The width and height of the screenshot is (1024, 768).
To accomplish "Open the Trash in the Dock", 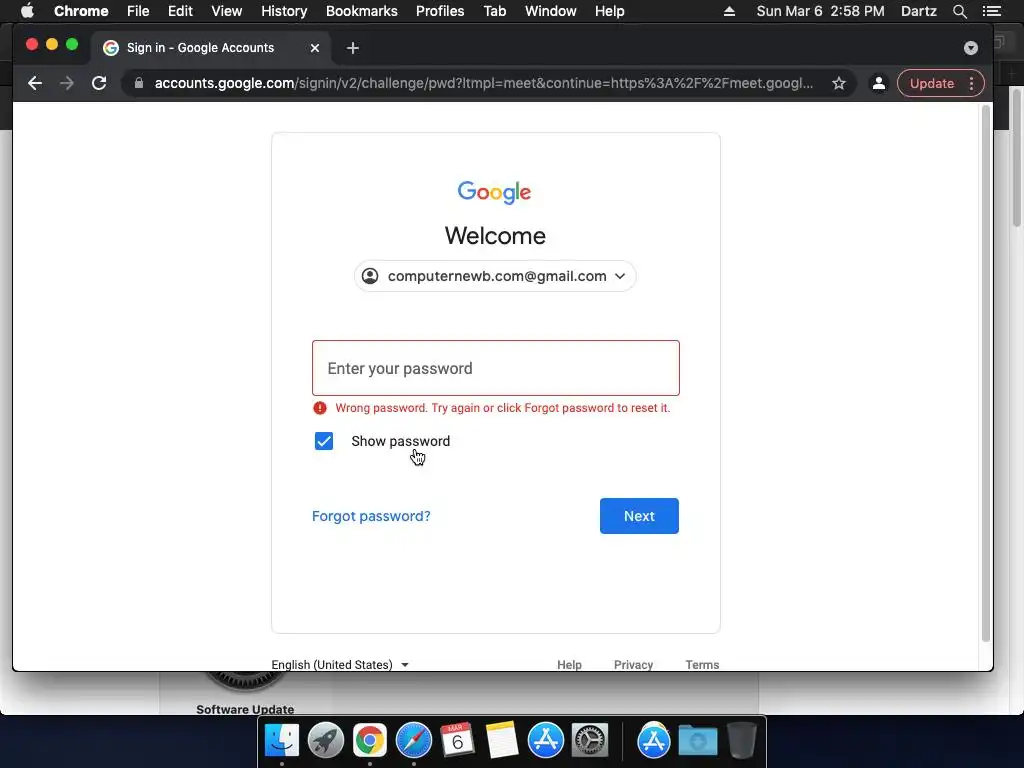I will 742,740.
